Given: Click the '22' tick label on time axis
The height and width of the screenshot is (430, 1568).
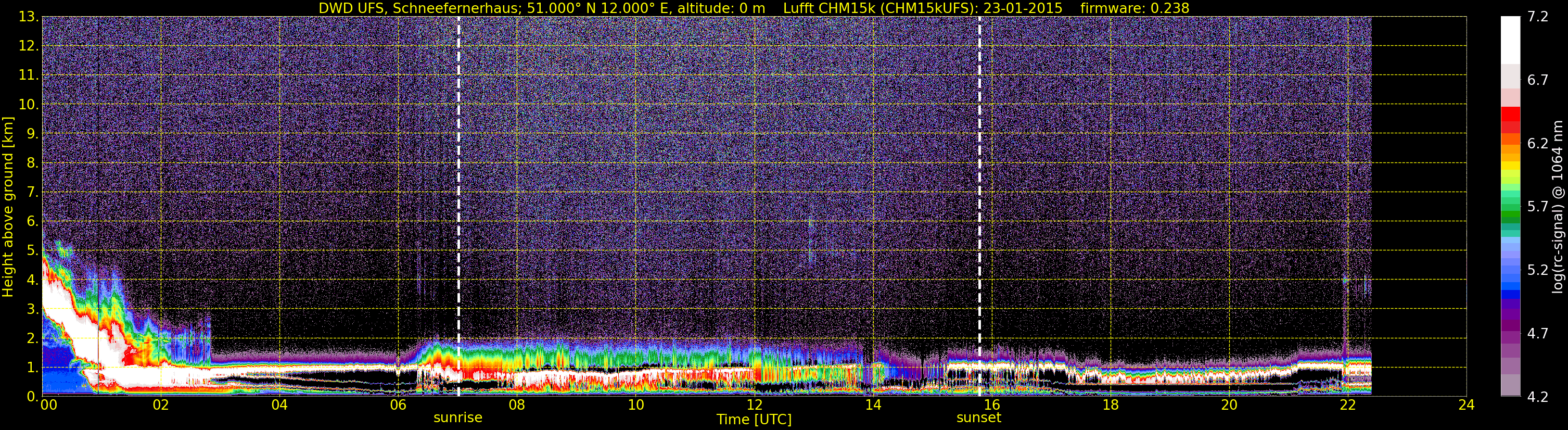Looking at the screenshot, I should coord(1348,405).
